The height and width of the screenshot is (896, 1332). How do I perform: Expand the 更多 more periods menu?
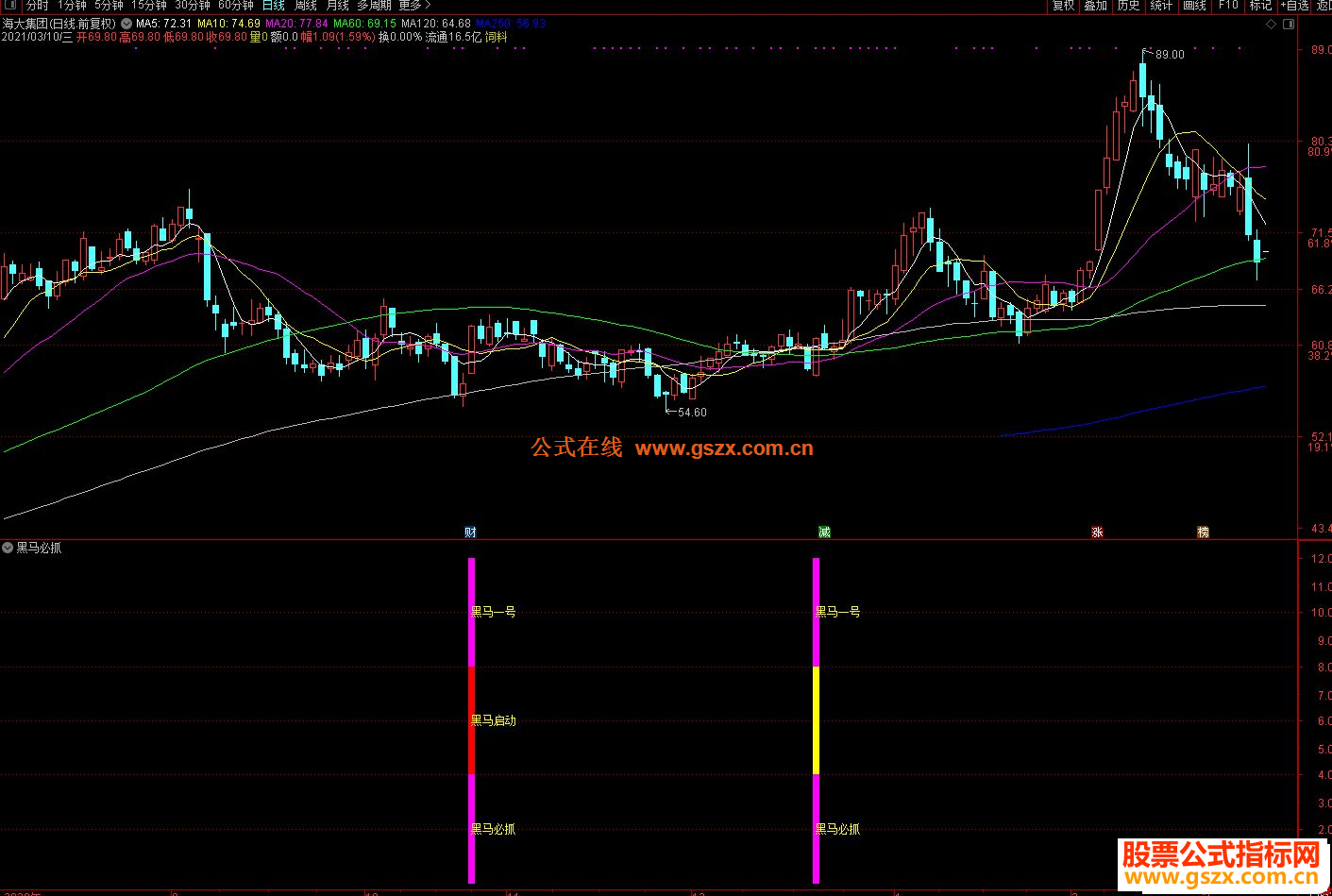coord(414,6)
